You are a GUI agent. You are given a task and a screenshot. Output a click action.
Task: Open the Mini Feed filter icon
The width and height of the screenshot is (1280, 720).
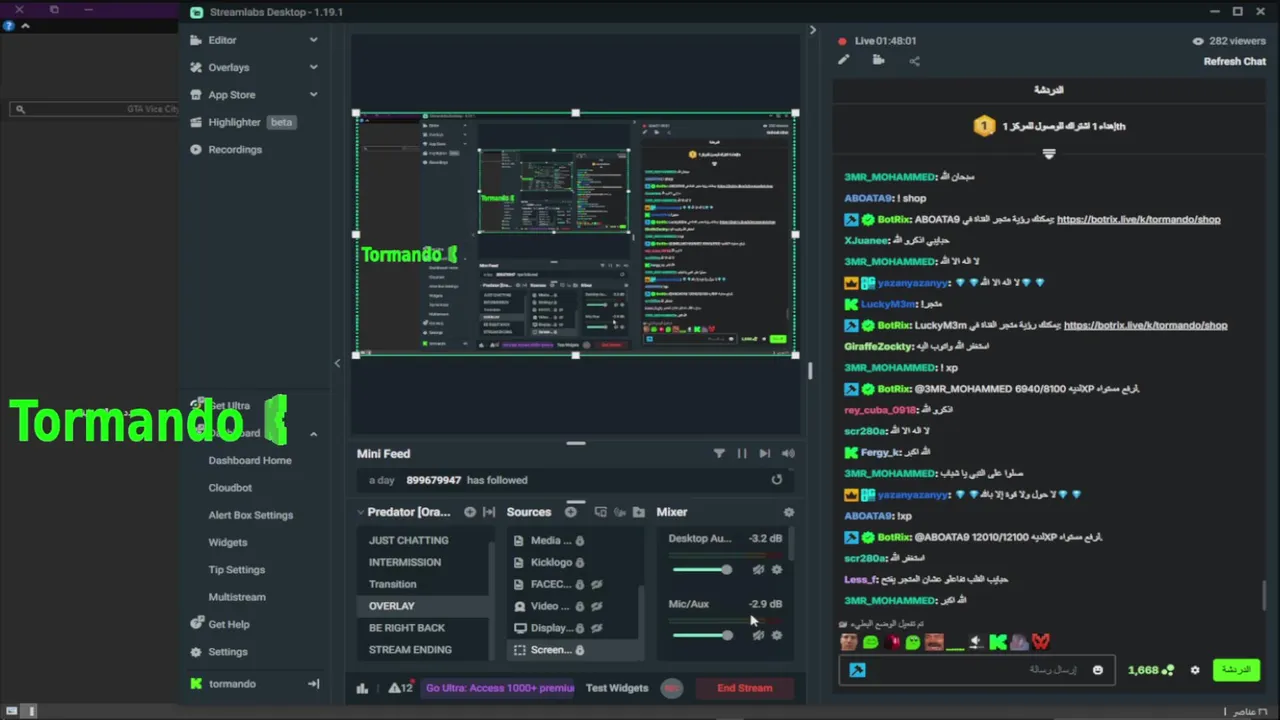click(x=719, y=453)
